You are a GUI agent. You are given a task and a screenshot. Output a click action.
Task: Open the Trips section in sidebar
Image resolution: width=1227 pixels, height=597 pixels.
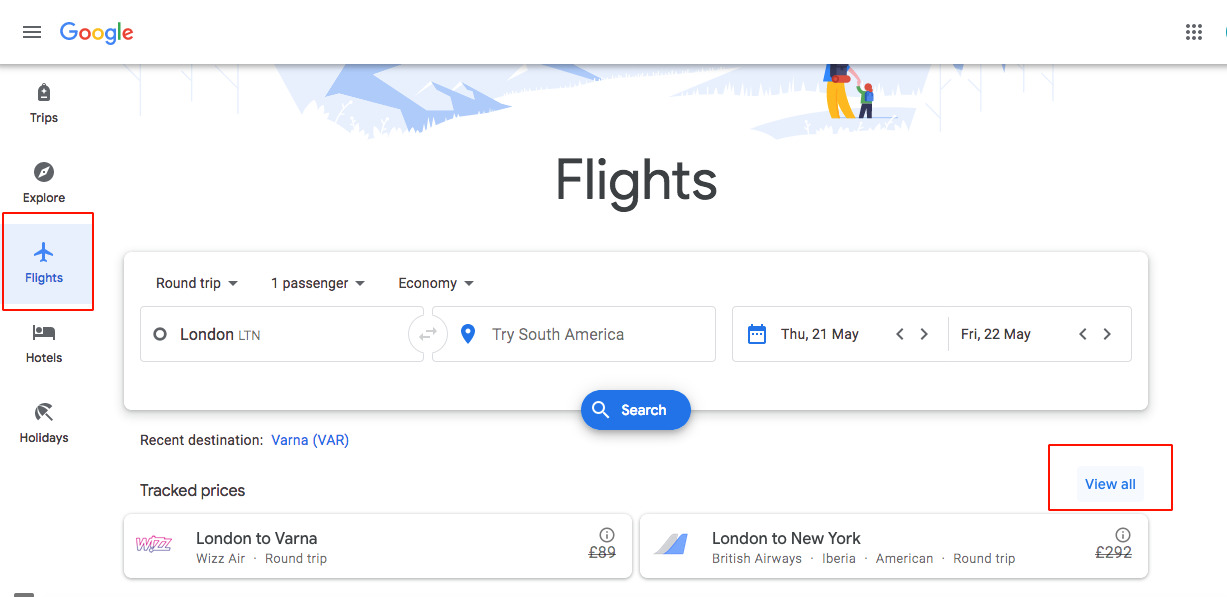[x=44, y=104]
